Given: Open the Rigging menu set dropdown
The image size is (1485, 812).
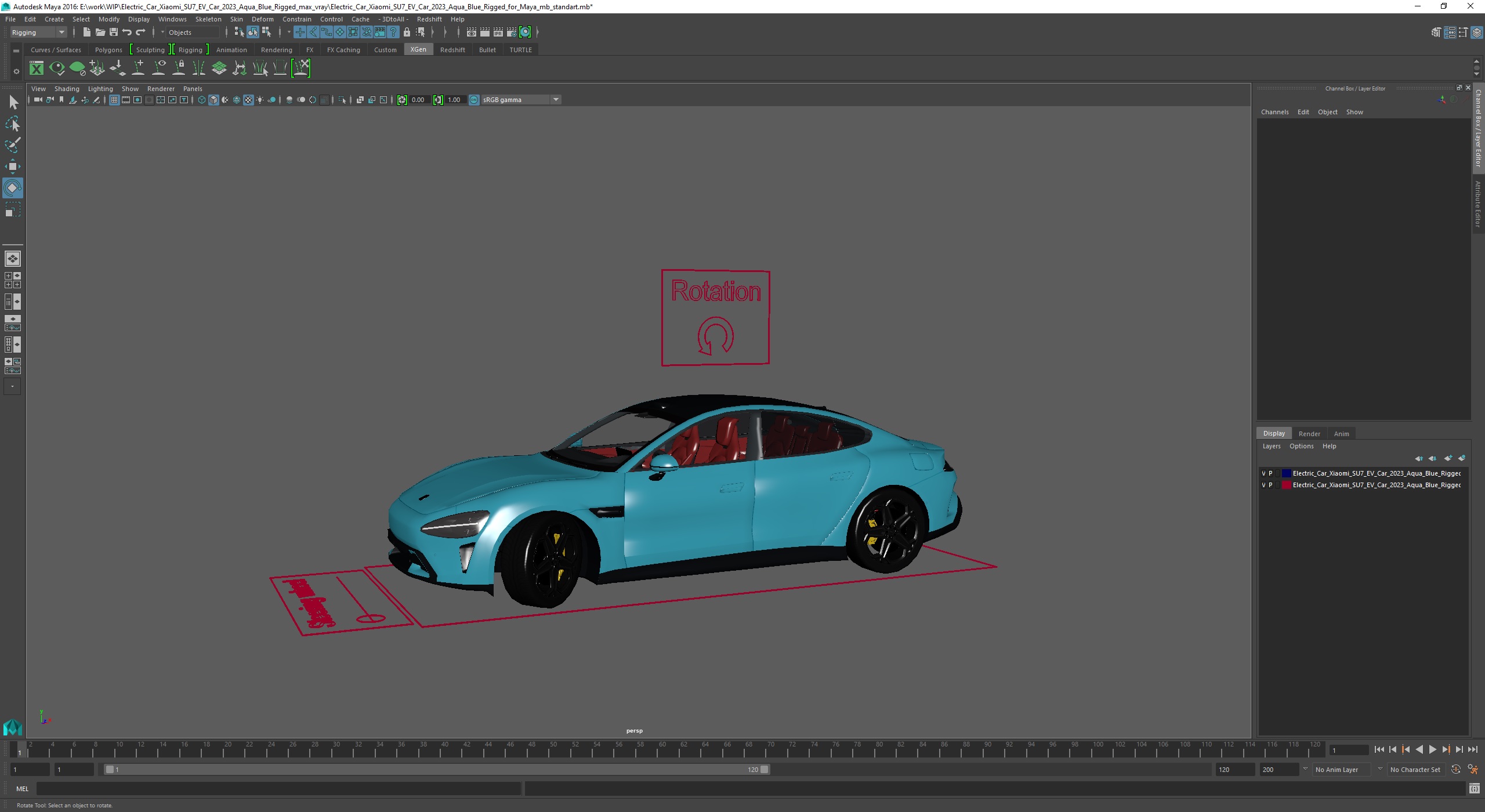Looking at the screenshot, I should tap(38, 32).
